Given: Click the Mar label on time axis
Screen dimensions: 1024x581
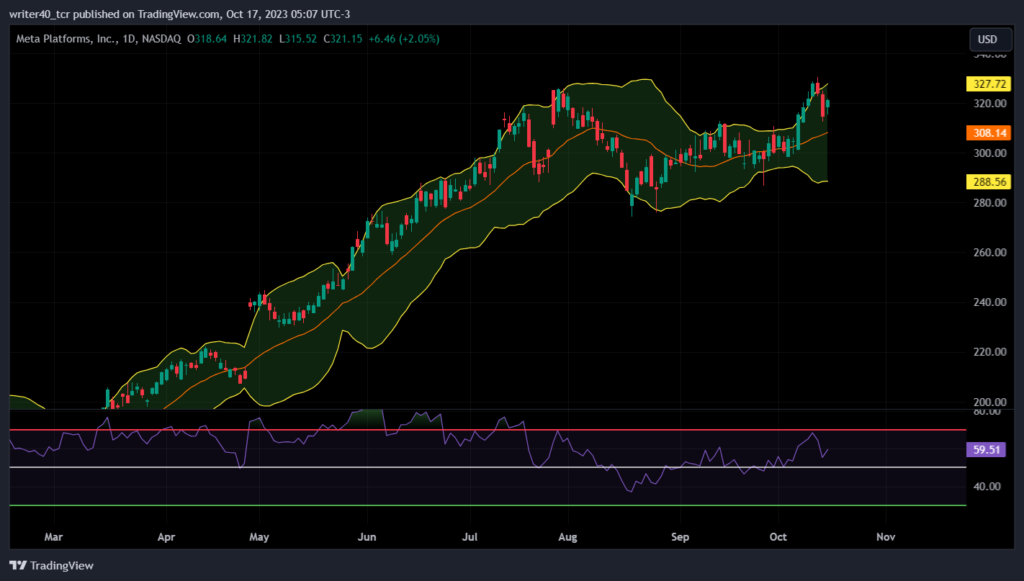Looking at the screenshot, I should [x=54, y=537].
